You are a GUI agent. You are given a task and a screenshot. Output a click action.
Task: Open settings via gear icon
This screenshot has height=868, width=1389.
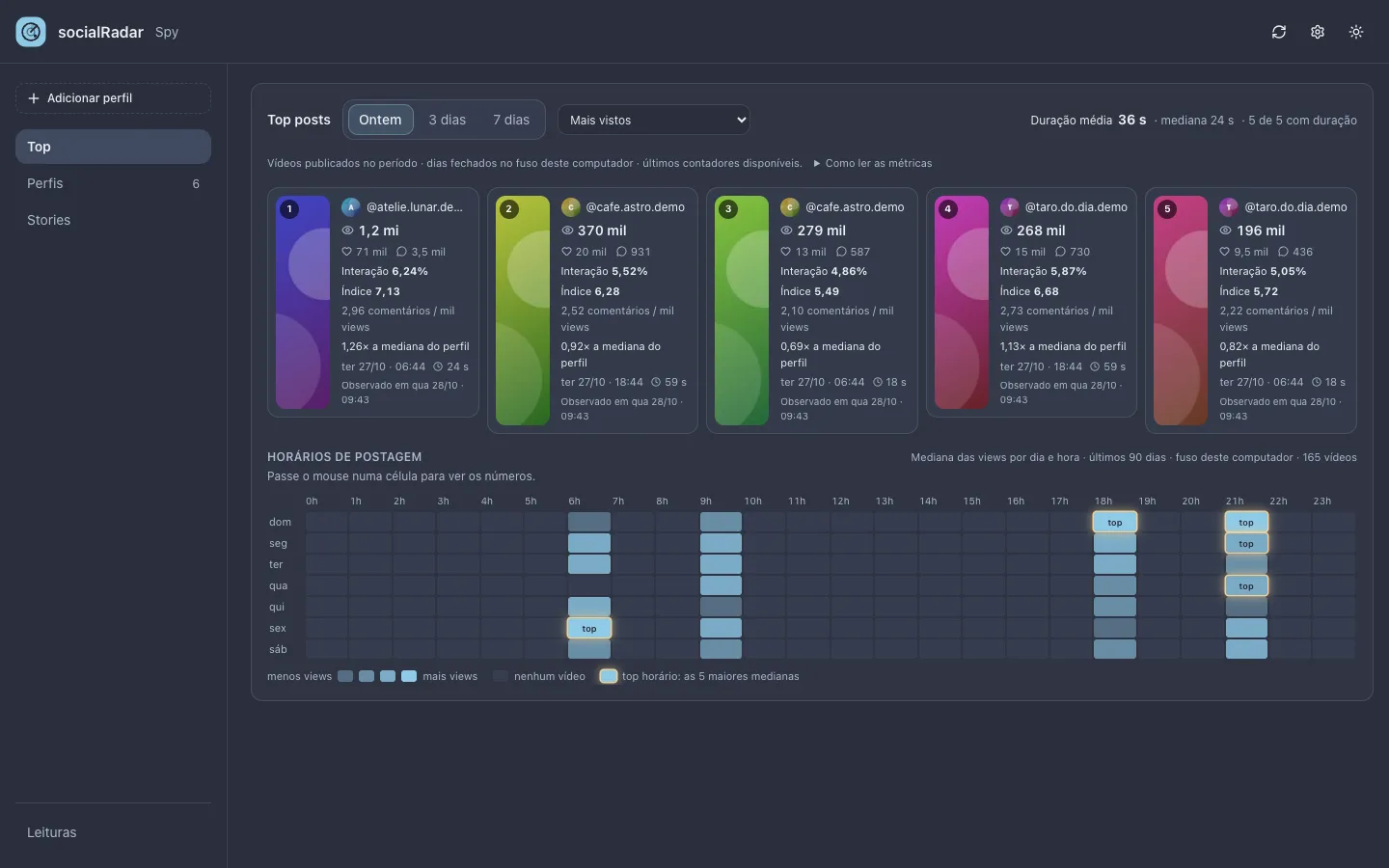(1318, 32)
